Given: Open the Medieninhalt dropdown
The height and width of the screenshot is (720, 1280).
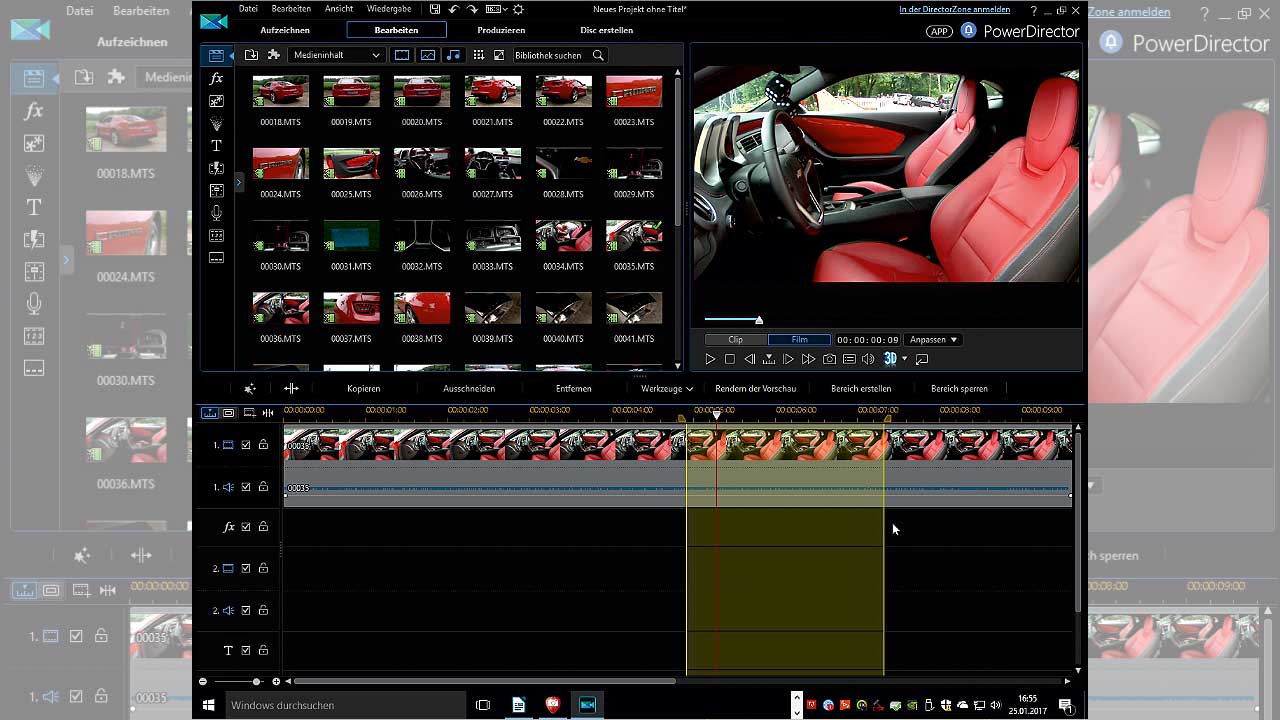Looking at the screenshot, I should click(336, 55).
